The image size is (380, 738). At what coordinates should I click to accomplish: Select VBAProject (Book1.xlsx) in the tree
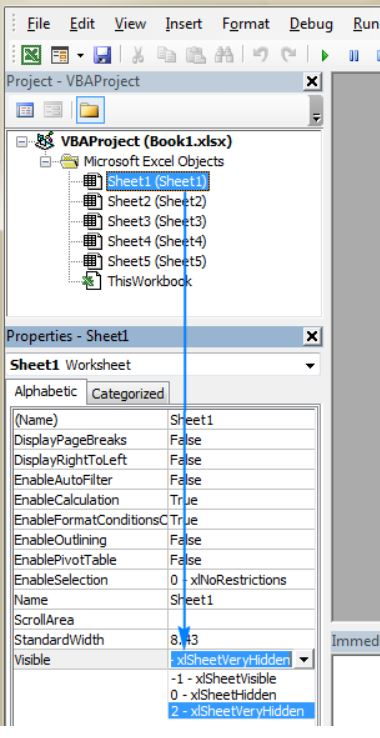click(146, 141)
